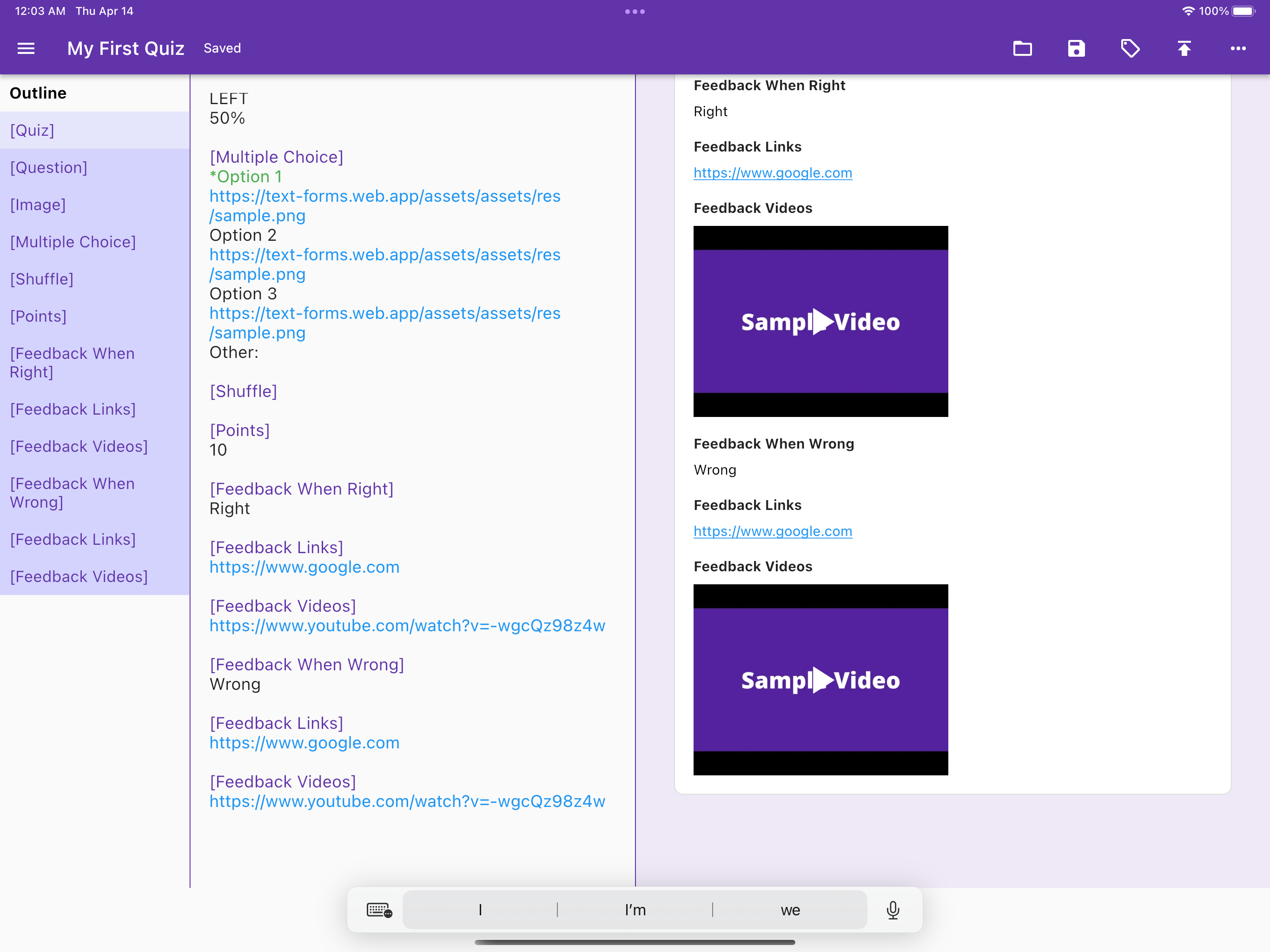Click the [Shuffle] tag in editor
Image resolution: width=1270 pixels, height=952 pixels.
tap(244, 391)
